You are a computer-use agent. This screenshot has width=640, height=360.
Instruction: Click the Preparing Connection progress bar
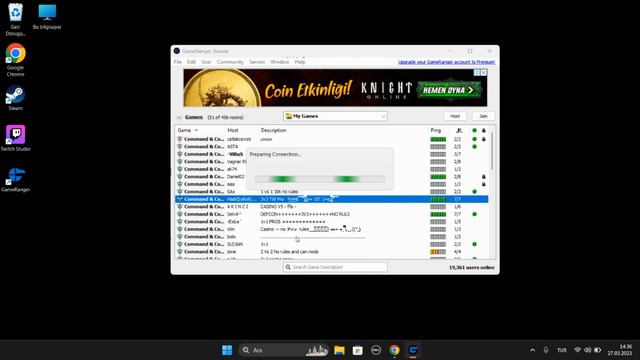[x=320, y=179]
